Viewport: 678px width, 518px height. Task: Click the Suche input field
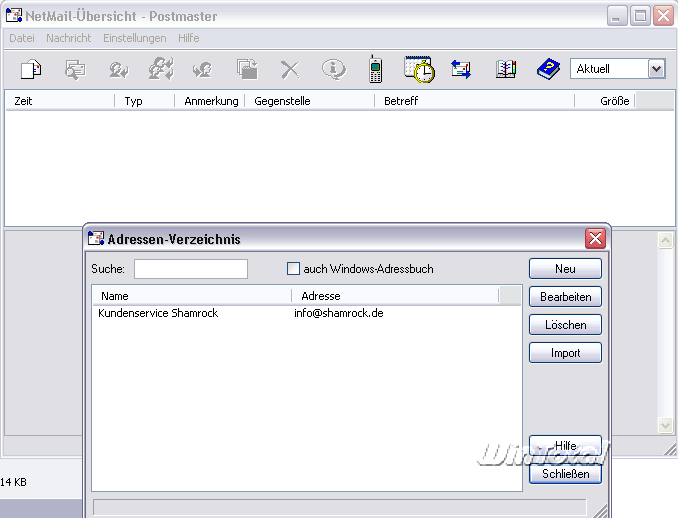[191, 269]
